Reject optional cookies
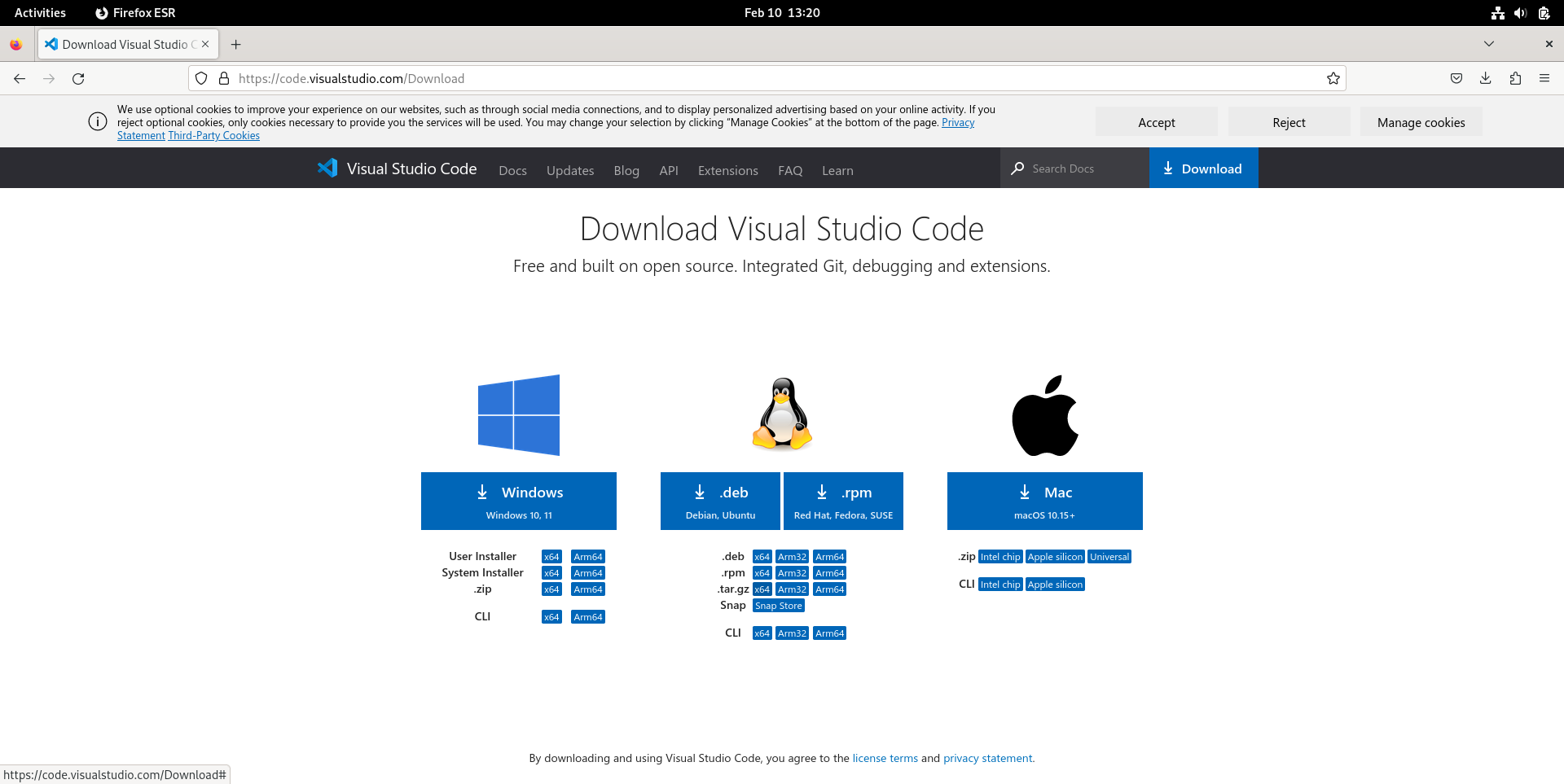Screen dimensions: 1564x784 (x=1289, y=122)
